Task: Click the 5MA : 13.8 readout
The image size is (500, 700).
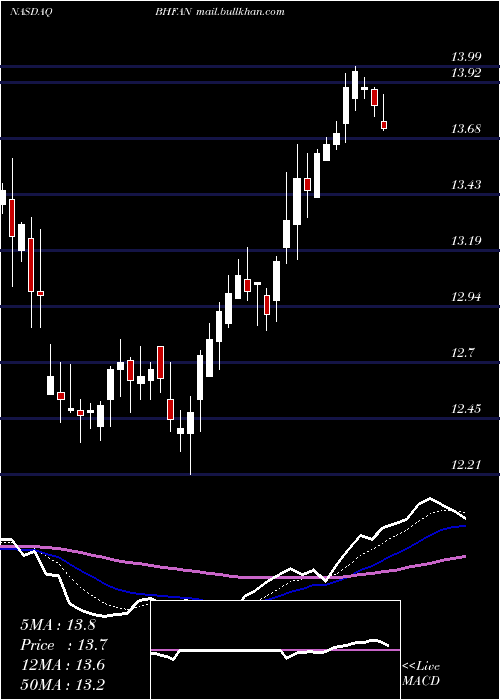Action: (58, 625)
